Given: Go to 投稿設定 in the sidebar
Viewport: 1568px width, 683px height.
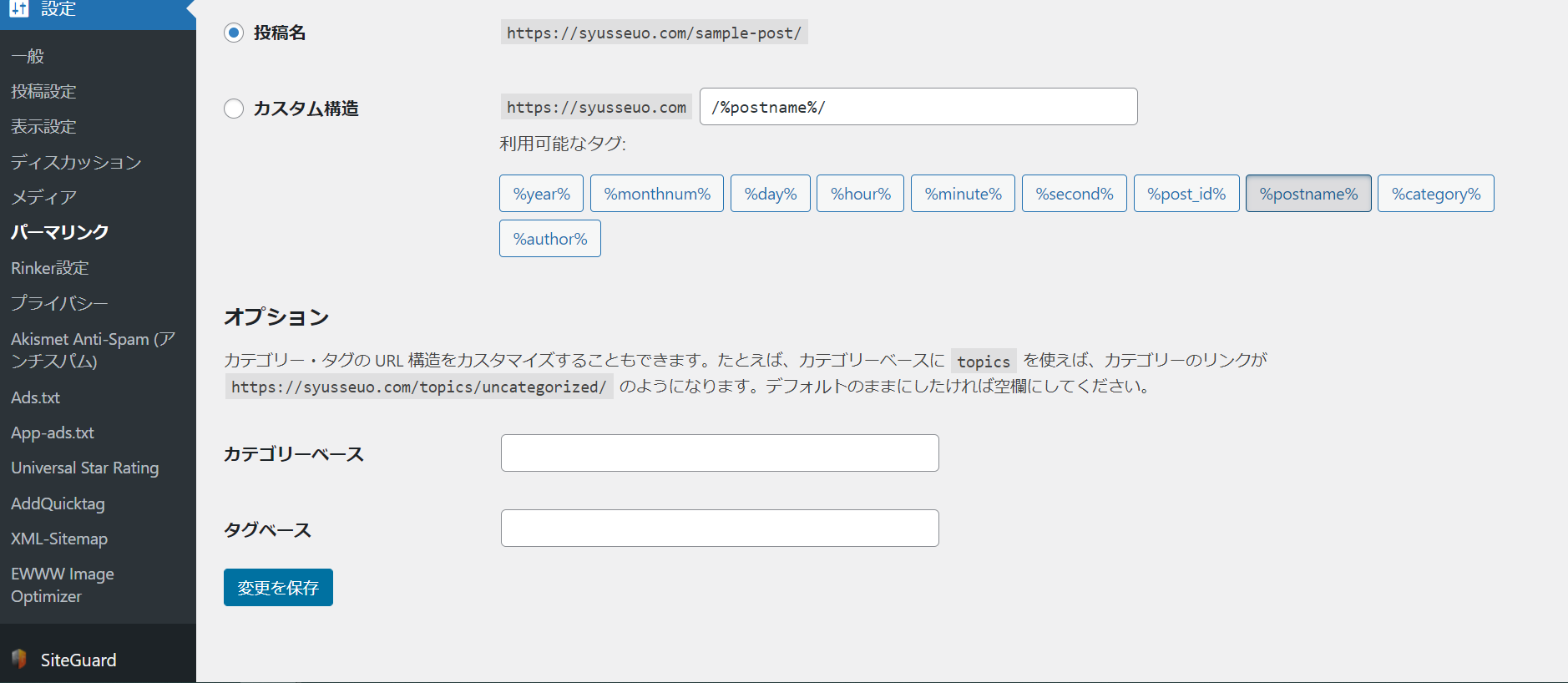Looking at the screenshot, I should coord(43,91).
